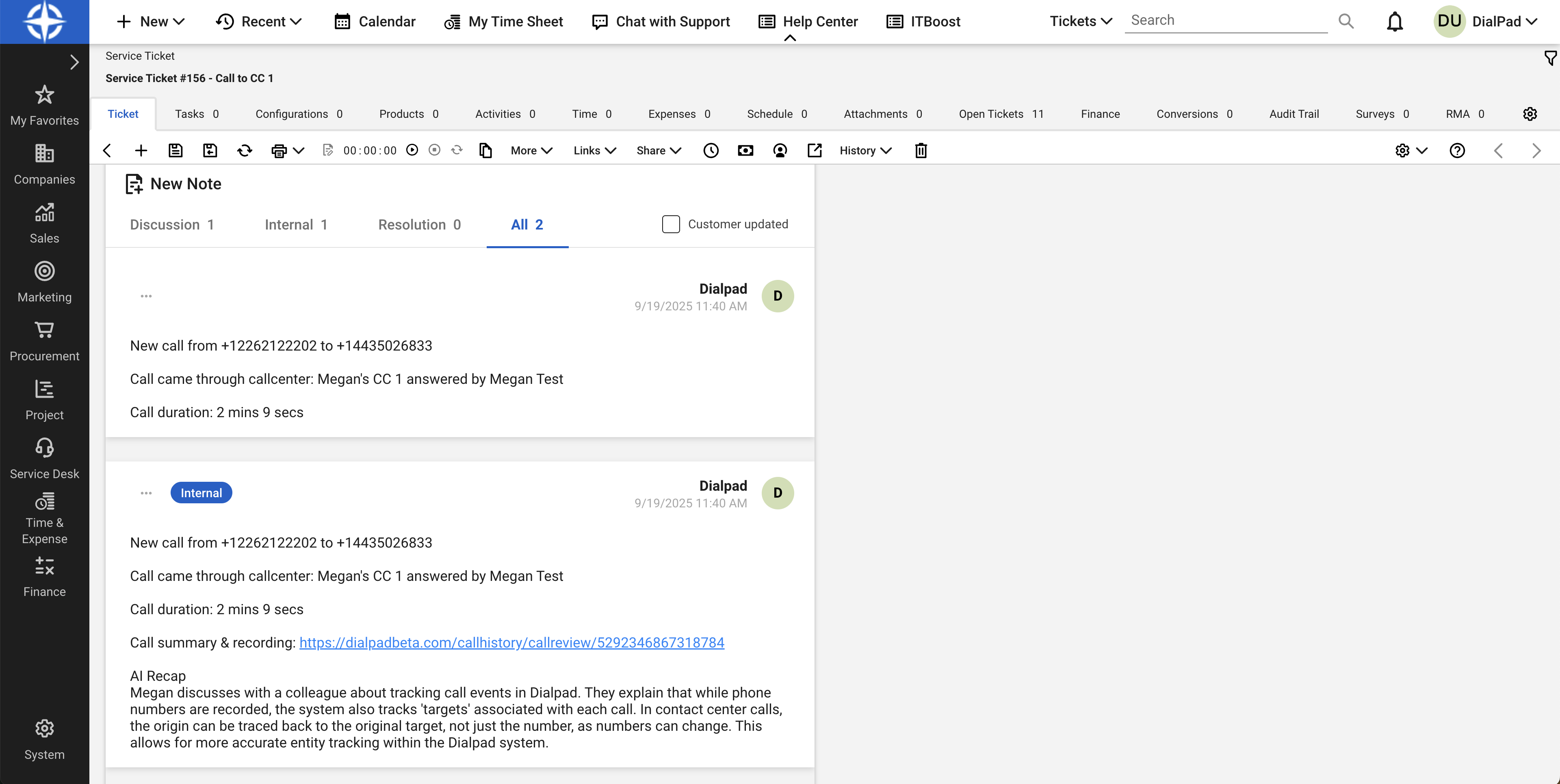The width and height of the screenshot is (1560, 784).
Task: Switch to the Tasks tab
Action: coord(197,114)
